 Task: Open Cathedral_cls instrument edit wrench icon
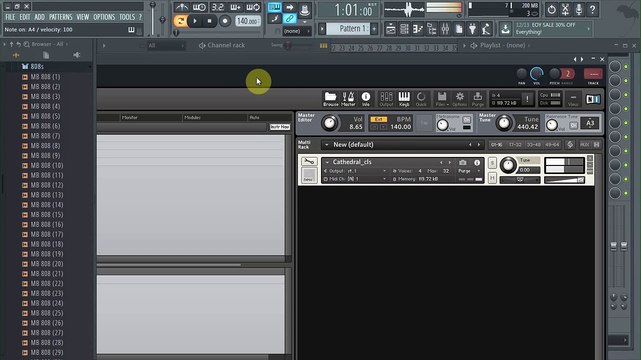tap(309, 162)
